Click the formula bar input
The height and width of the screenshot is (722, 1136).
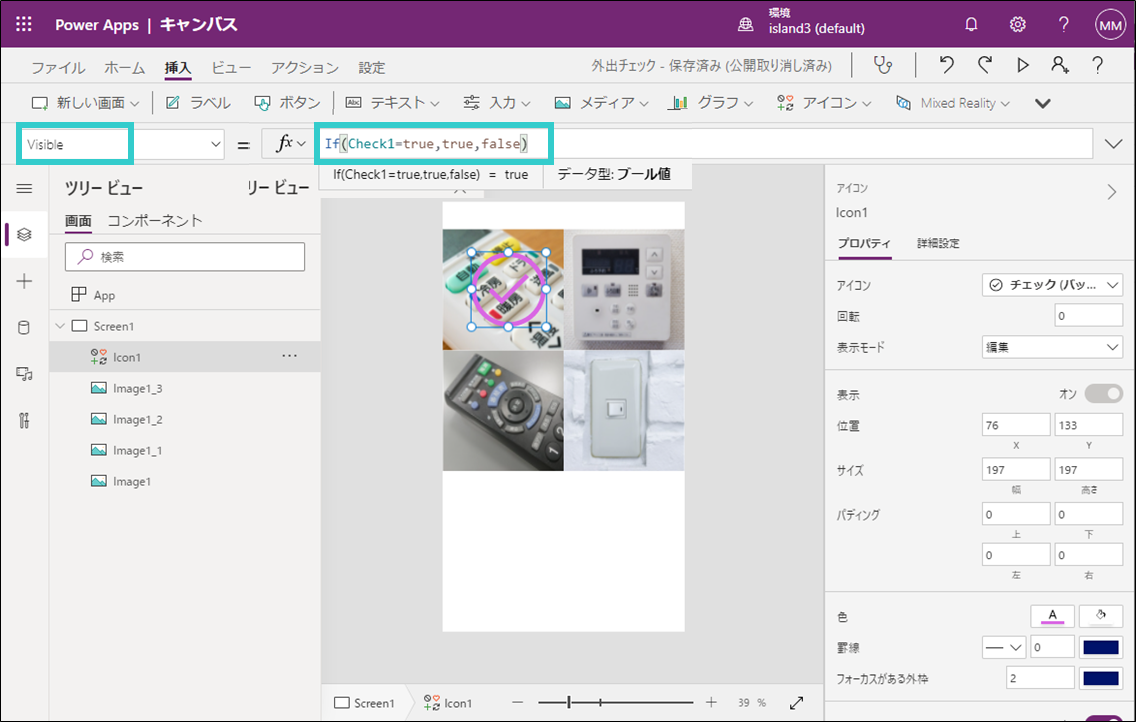pos(706,144)
